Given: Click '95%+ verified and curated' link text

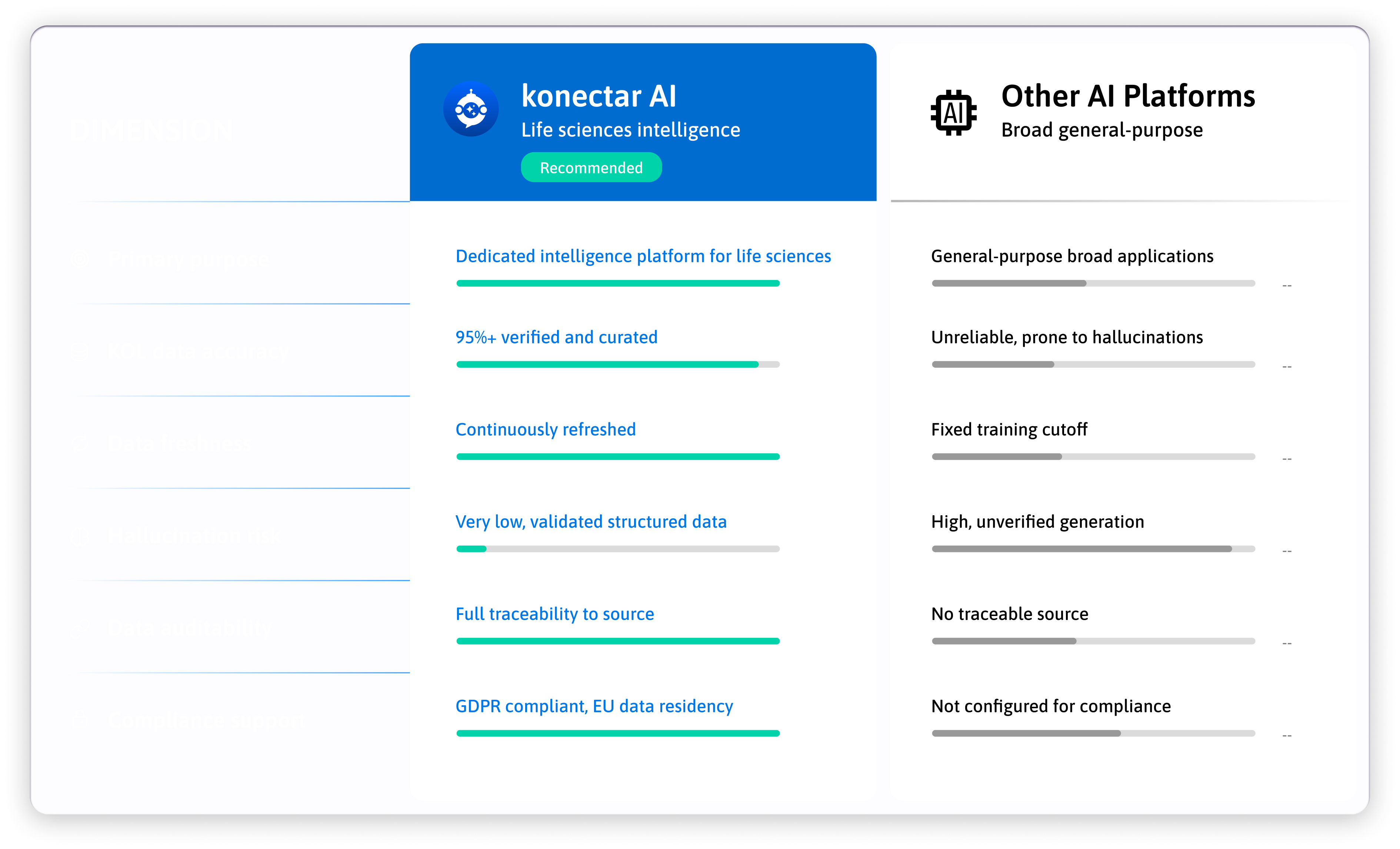Looking at the screenshot, I should point(556,337).
